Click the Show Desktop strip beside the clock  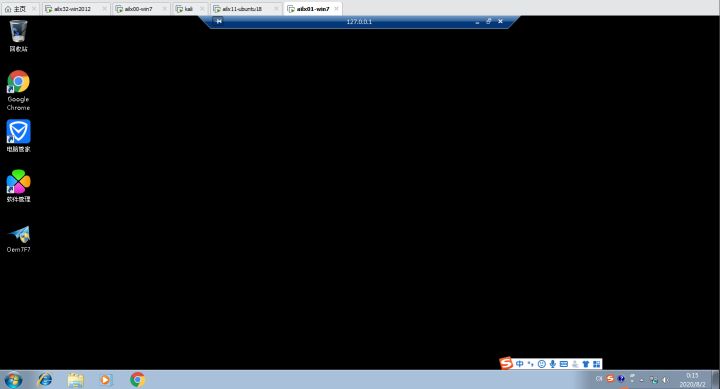(716, 380)
